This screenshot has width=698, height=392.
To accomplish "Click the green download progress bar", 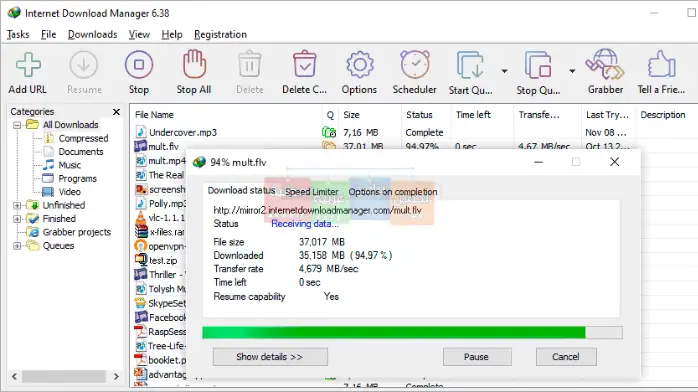I will coord(412,332).
